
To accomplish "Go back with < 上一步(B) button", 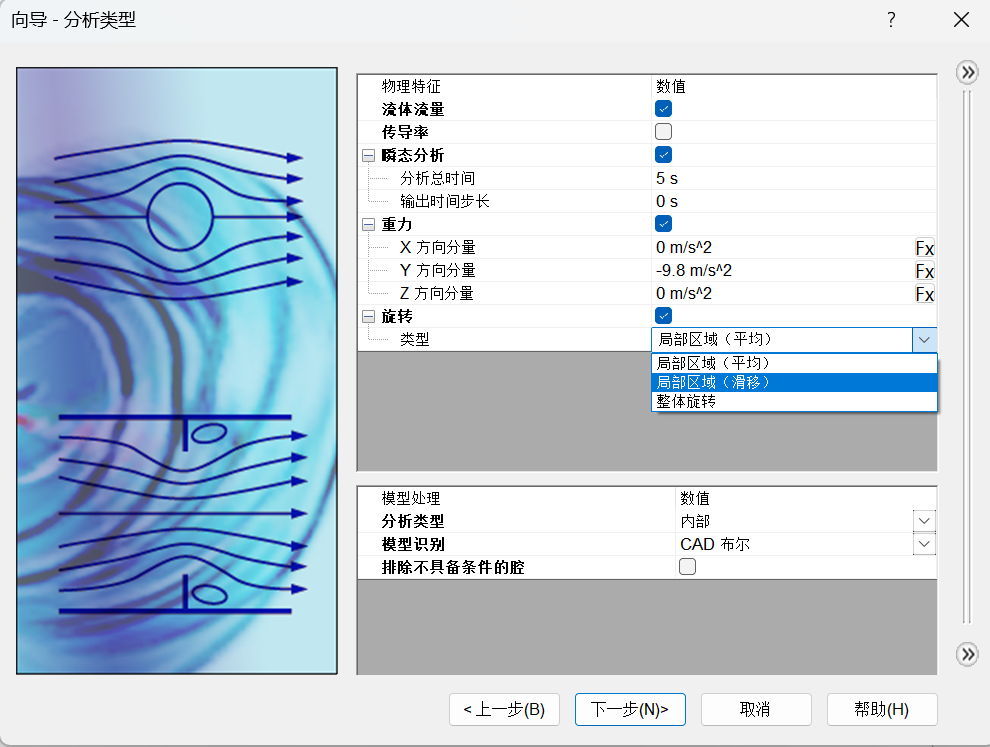I will 504,709.
